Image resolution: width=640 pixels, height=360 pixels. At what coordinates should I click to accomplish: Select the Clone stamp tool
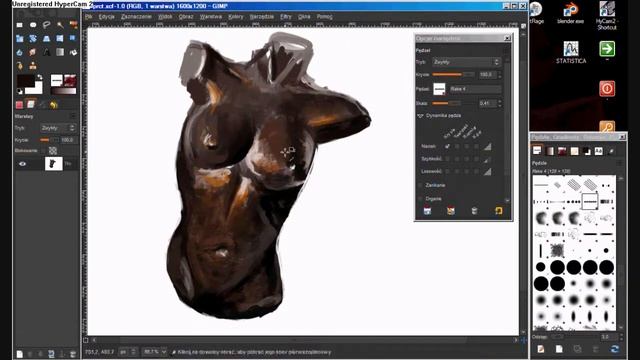(33, 65)
